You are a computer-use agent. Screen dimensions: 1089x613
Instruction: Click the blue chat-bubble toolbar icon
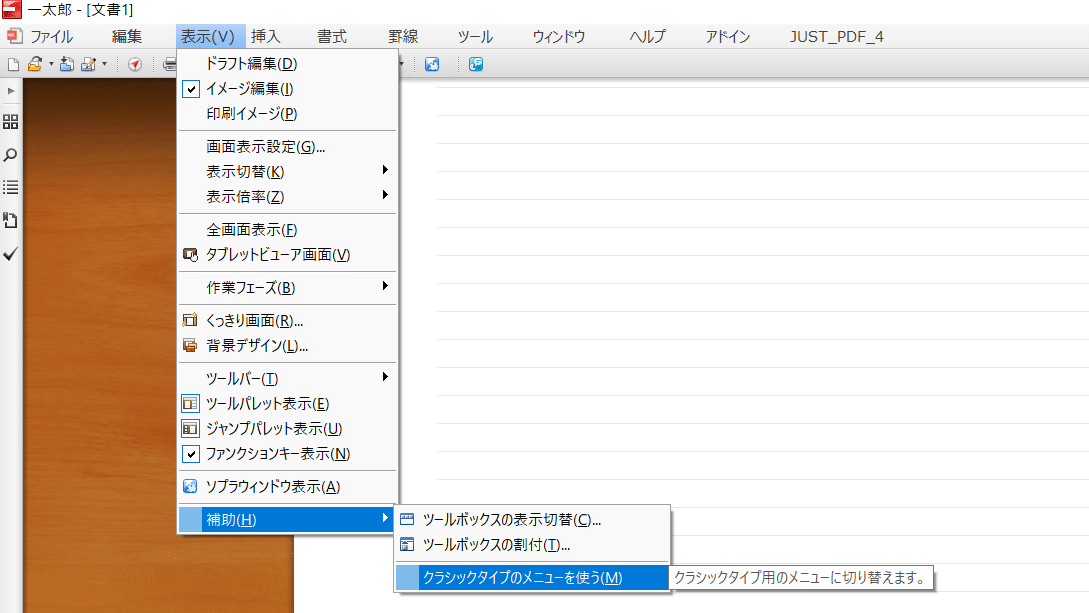pyautogui.click(x=476, y=65)
